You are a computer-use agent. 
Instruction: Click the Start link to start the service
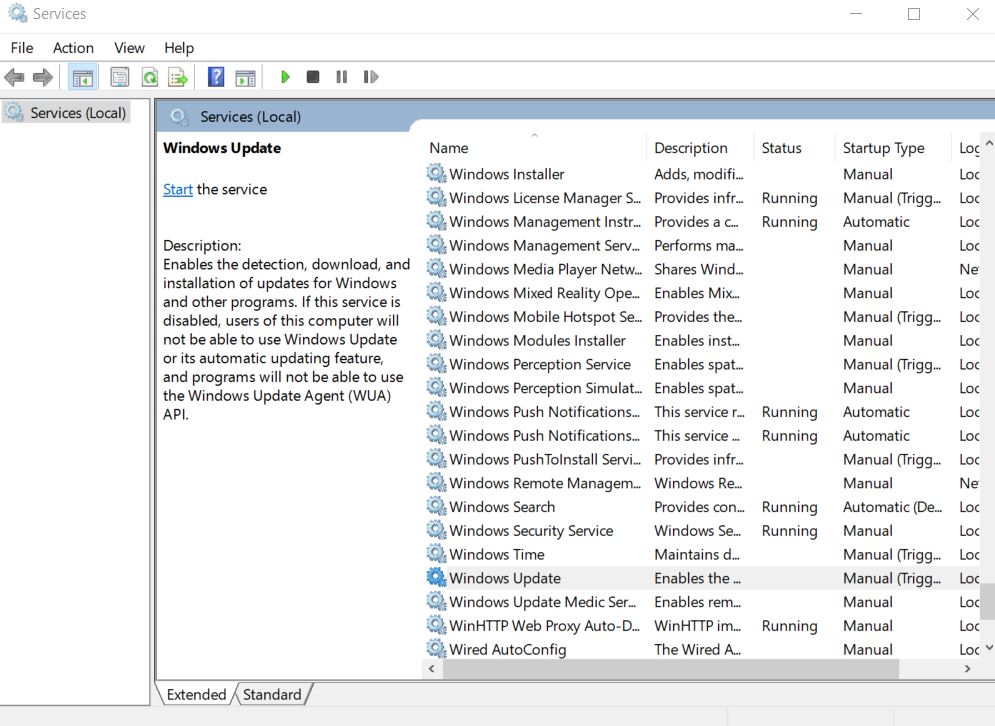[x=178, y=189]
